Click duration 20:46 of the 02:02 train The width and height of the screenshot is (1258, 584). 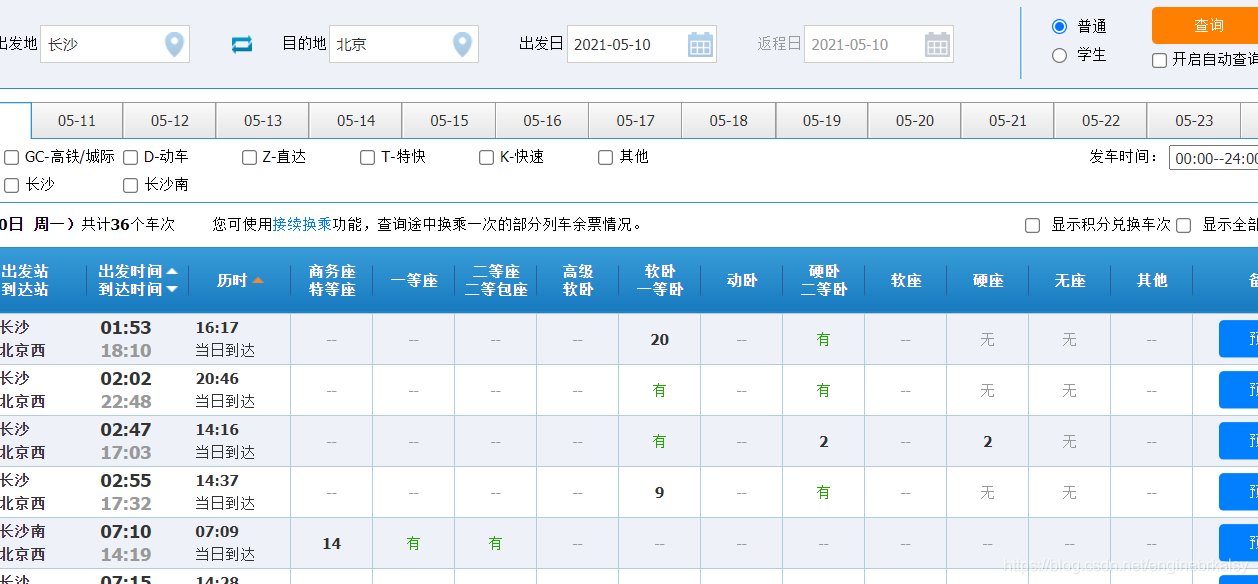coord(217,379)
